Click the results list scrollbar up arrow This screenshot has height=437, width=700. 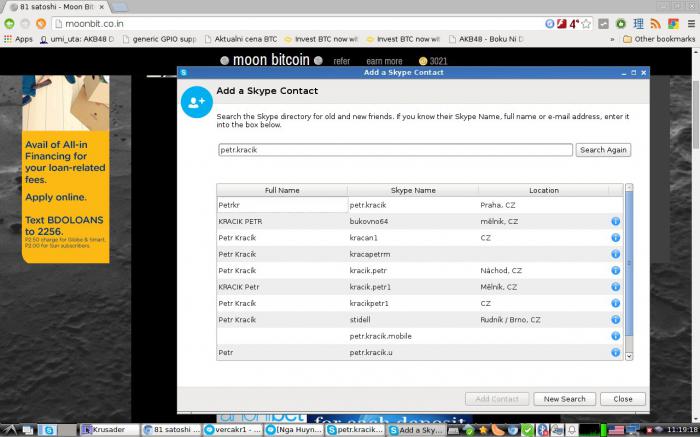(x=629, y=187)
